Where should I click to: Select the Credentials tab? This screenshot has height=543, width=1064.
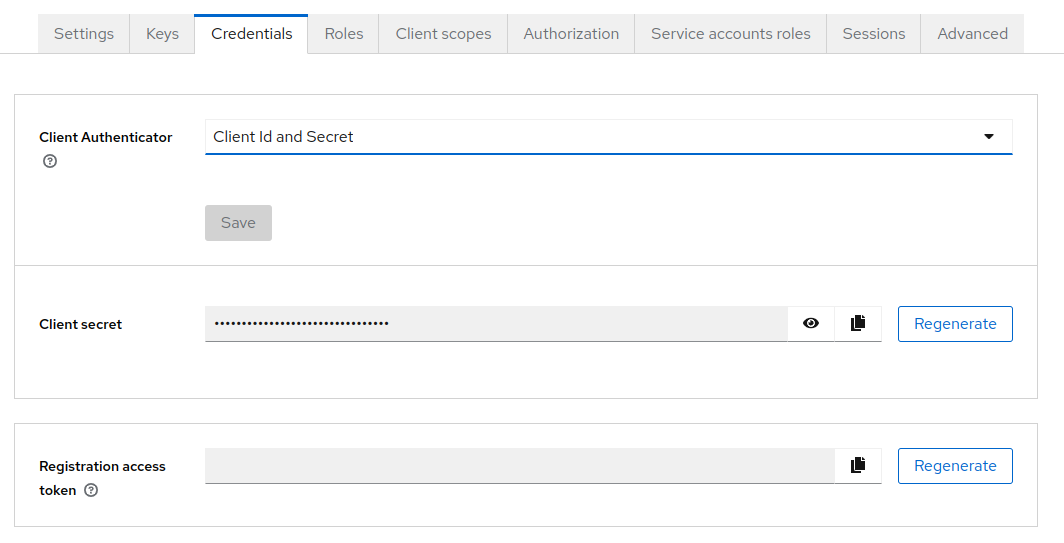(251, 34)
